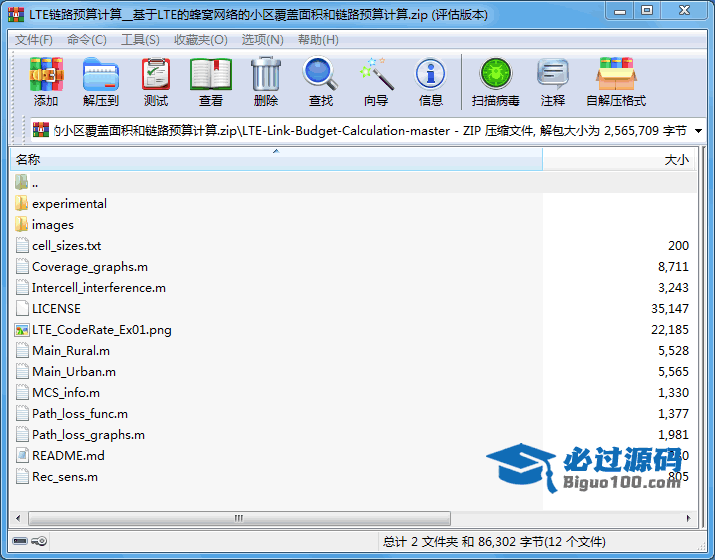Click the images folder icon
Viewport: 715px width, 560px height.
(x=21, y=224)
